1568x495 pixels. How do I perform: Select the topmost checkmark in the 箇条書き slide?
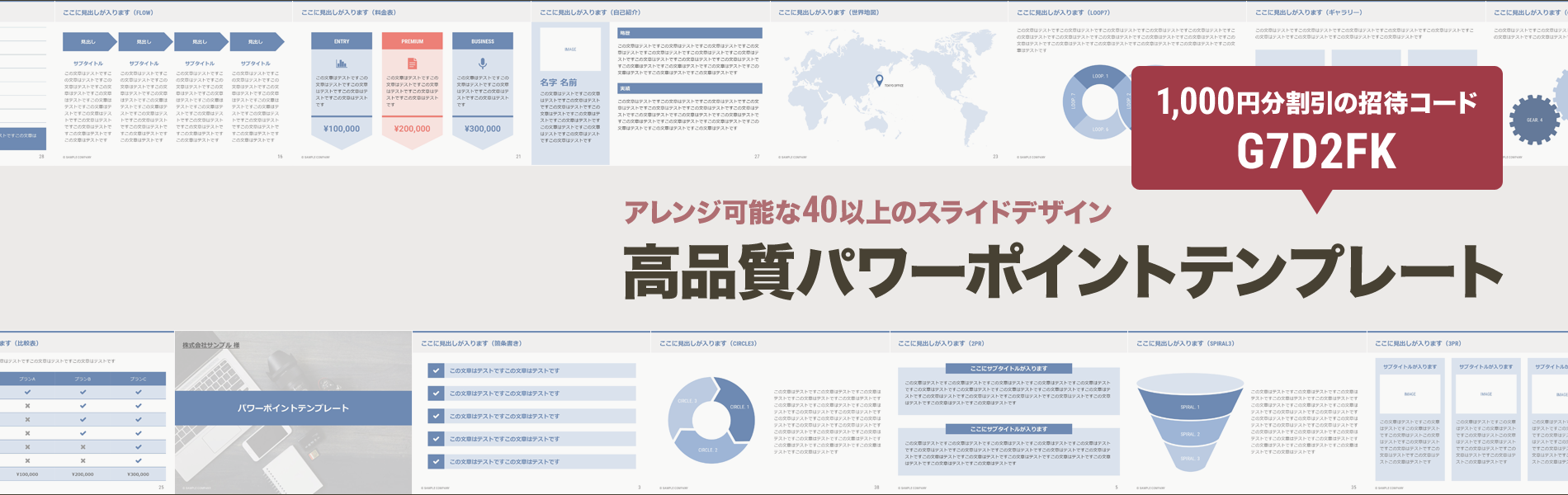coord(437,370)
